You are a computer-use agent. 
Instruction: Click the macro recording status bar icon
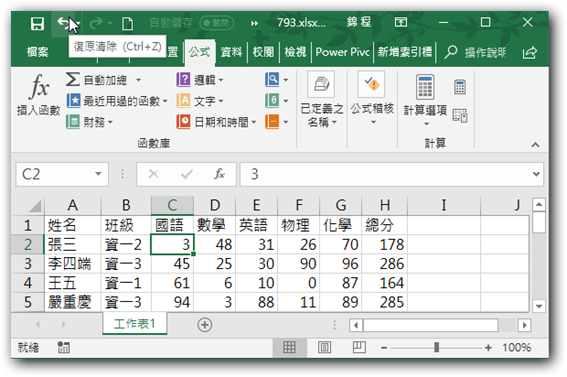point(64,347)
